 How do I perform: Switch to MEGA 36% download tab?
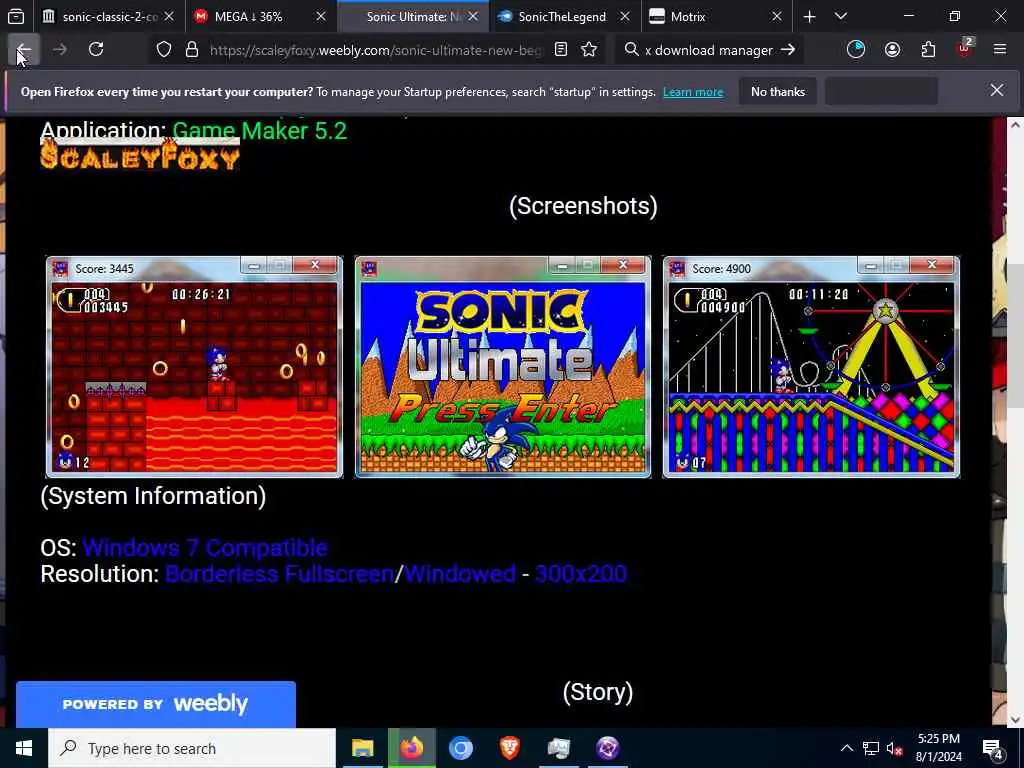(248, 17)
